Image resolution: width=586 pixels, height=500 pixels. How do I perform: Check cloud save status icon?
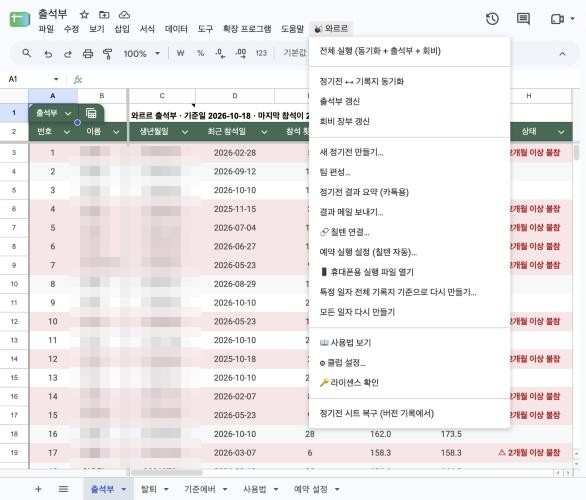point(124,15)
